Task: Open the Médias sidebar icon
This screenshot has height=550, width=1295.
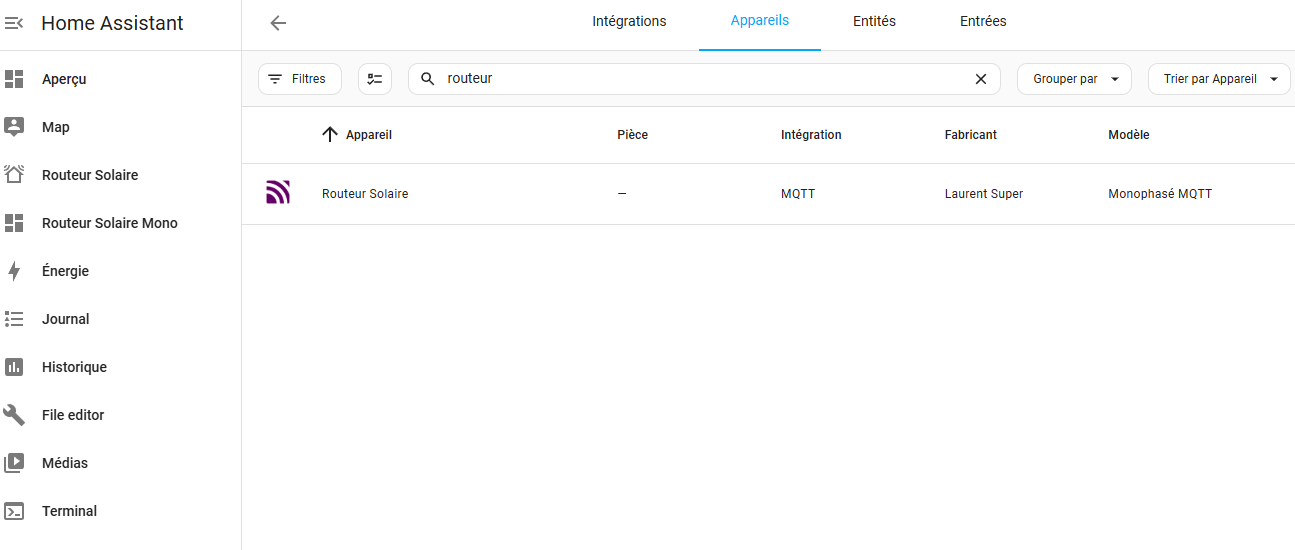Action: click(x=14, y=463)
